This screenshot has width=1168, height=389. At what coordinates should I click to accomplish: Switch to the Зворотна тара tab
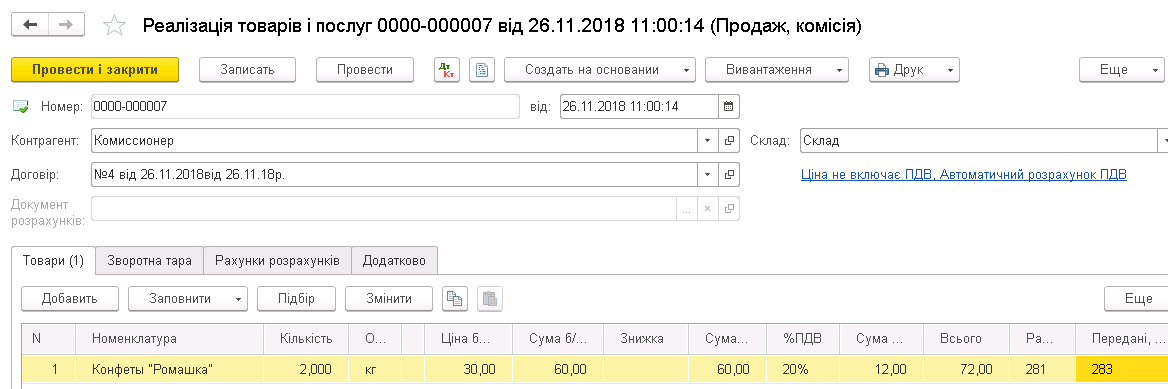150,261
